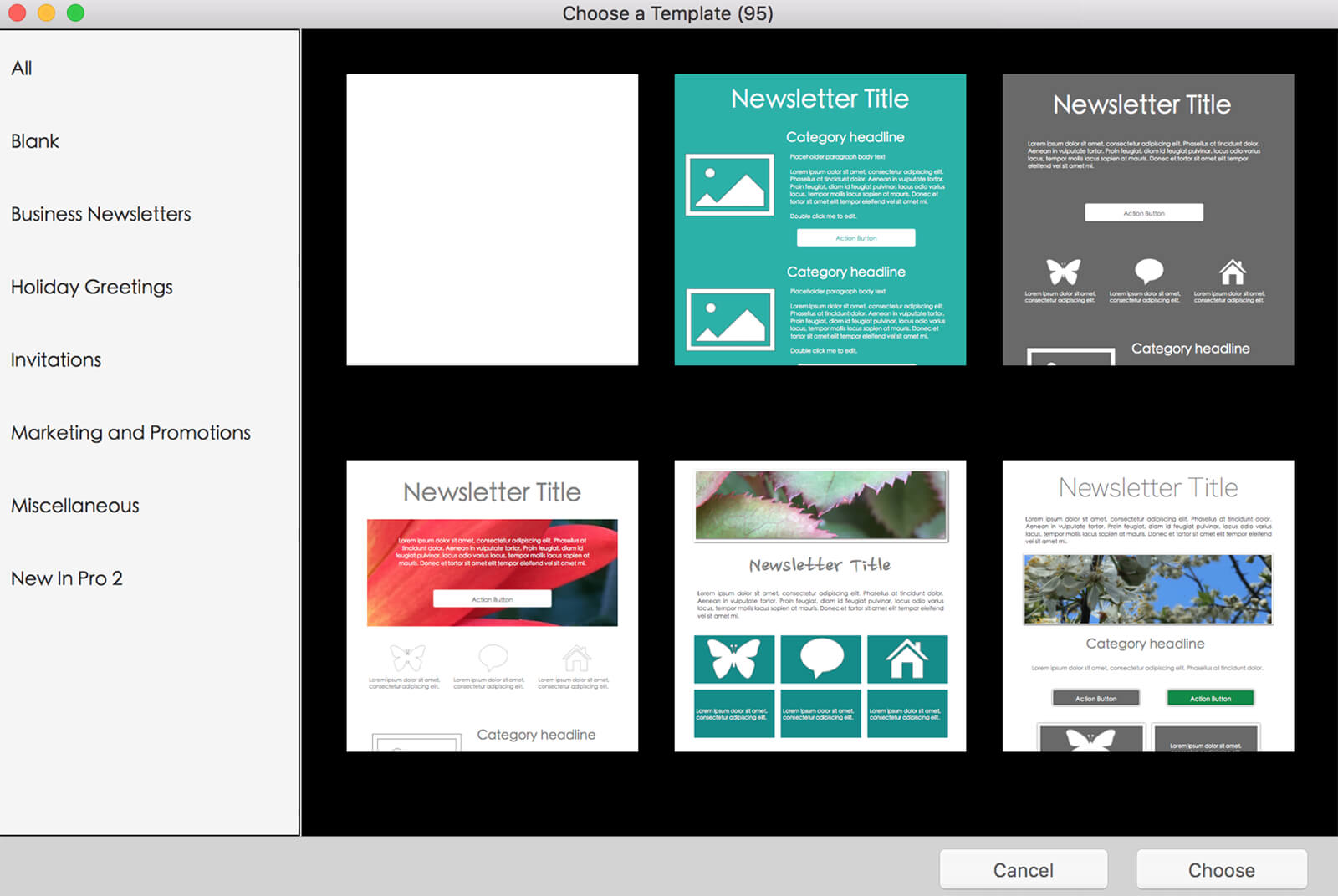
Task: Click the teal speech bubble icon tile
Action: pos(821,659)
